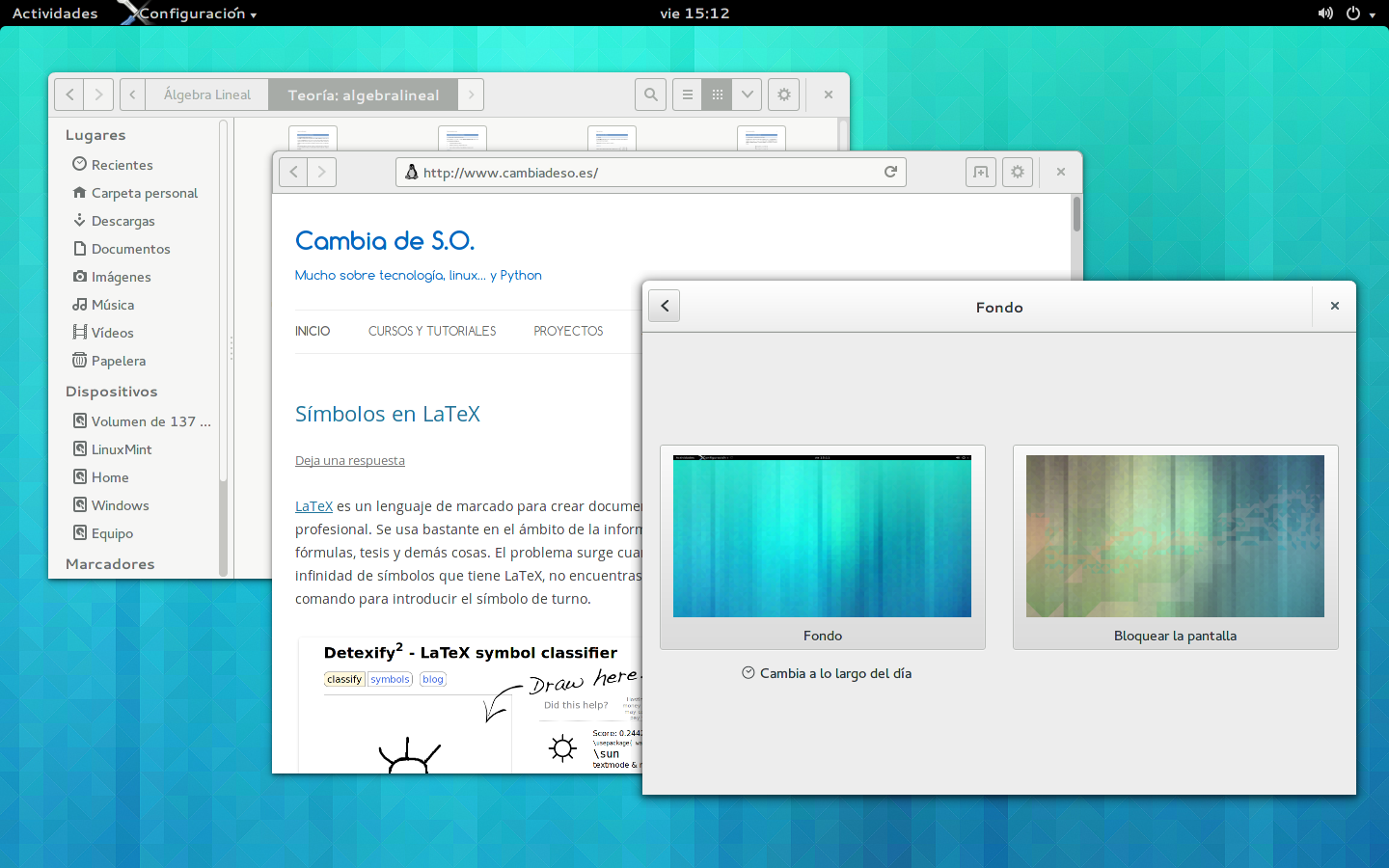Select the Teoría: algebralineal path tab
This screenshot has height=868, width=1389.
pyautogui.click(x=363, y=95)
